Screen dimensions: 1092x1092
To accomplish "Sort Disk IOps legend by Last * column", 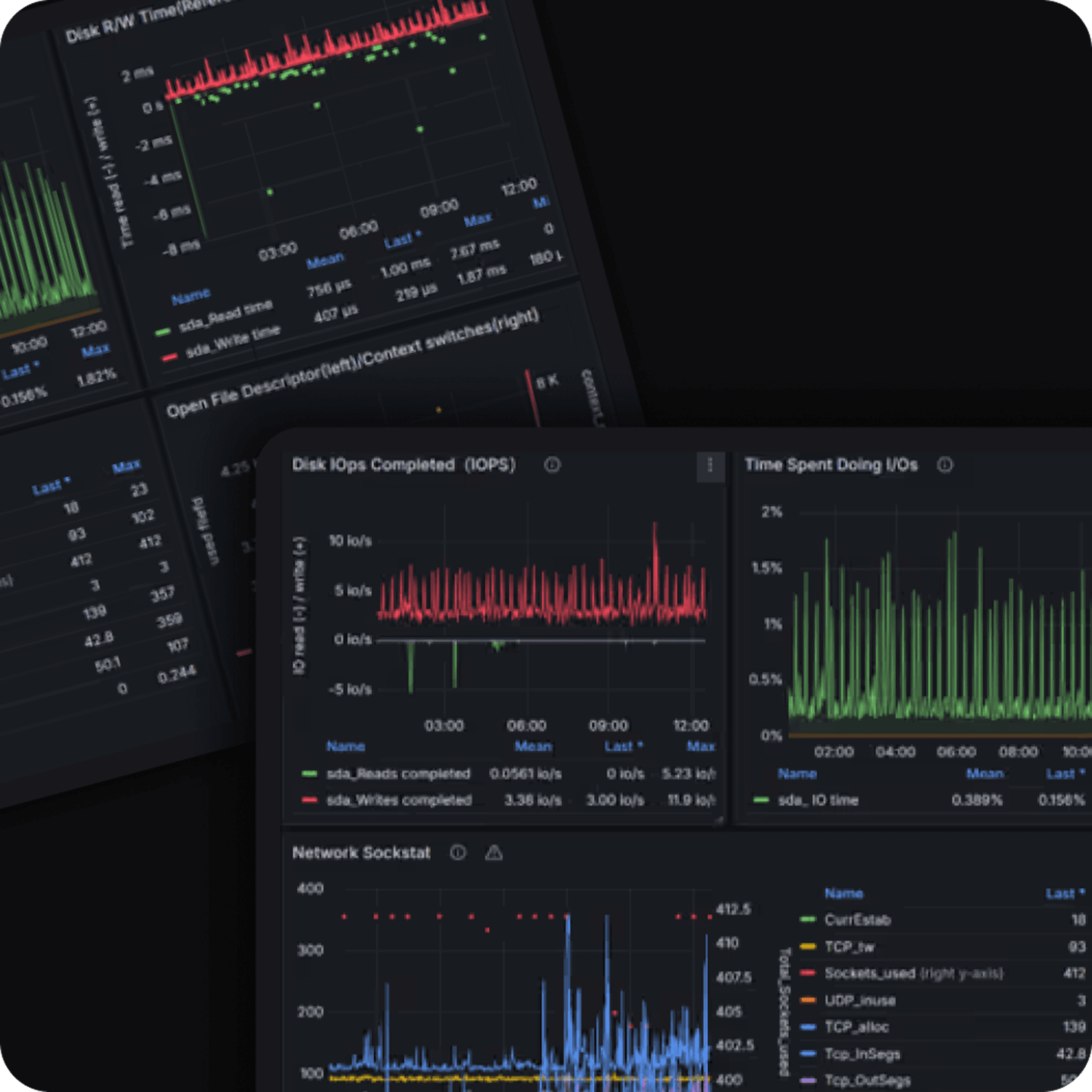I will pos(623,746).
